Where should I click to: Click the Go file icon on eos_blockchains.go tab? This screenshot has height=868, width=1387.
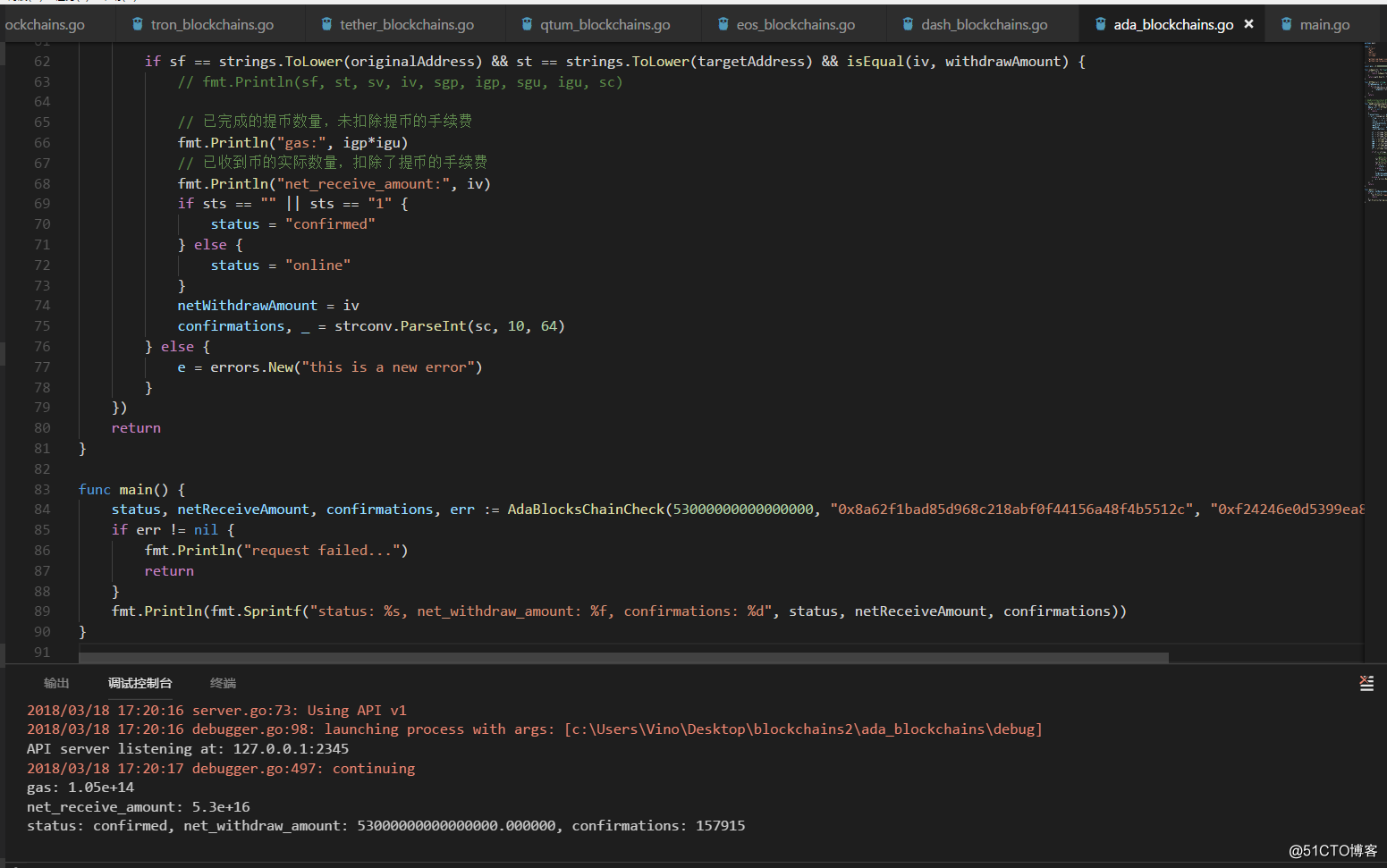723,24
